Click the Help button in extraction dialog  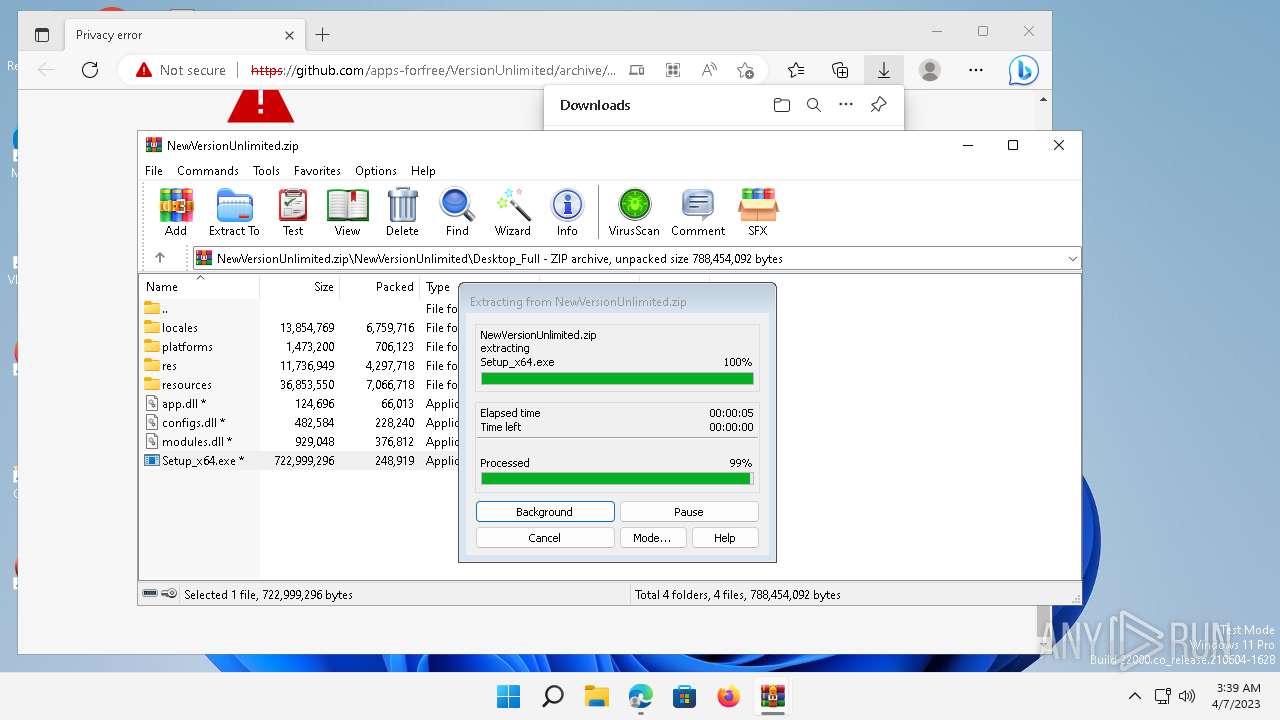pos(725,538)
